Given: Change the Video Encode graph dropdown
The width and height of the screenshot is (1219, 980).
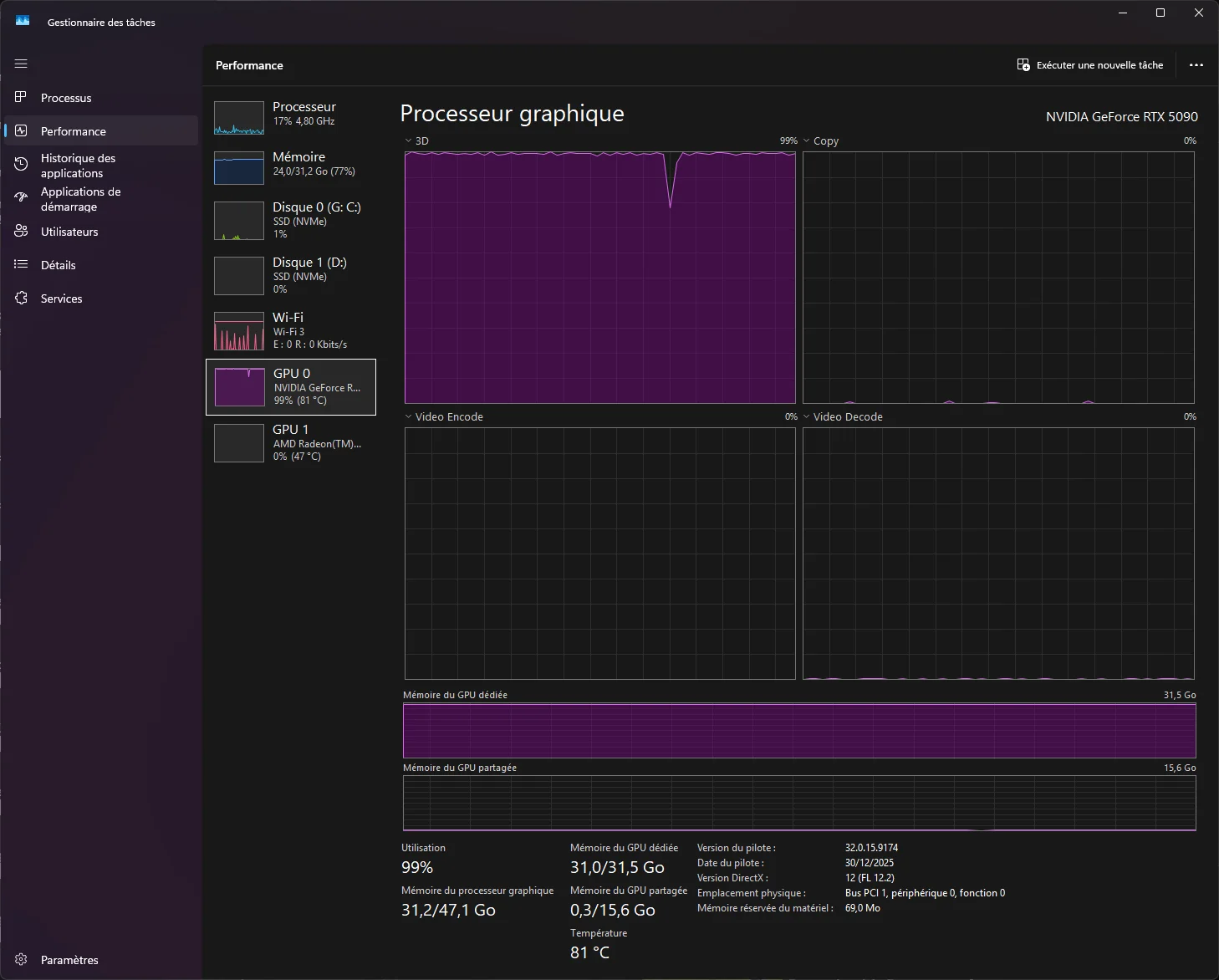Looking at the screenshot, I should (x=444, y=416).
